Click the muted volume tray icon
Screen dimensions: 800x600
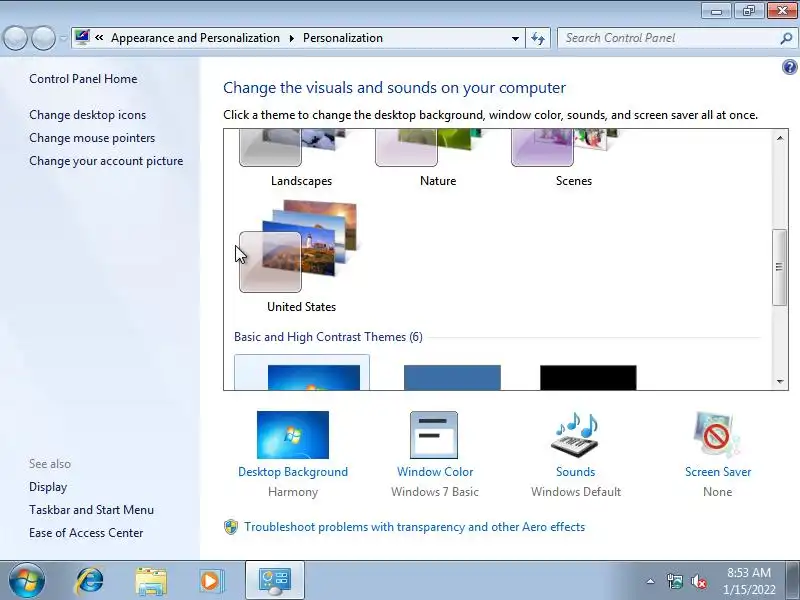tap(698, 582)
